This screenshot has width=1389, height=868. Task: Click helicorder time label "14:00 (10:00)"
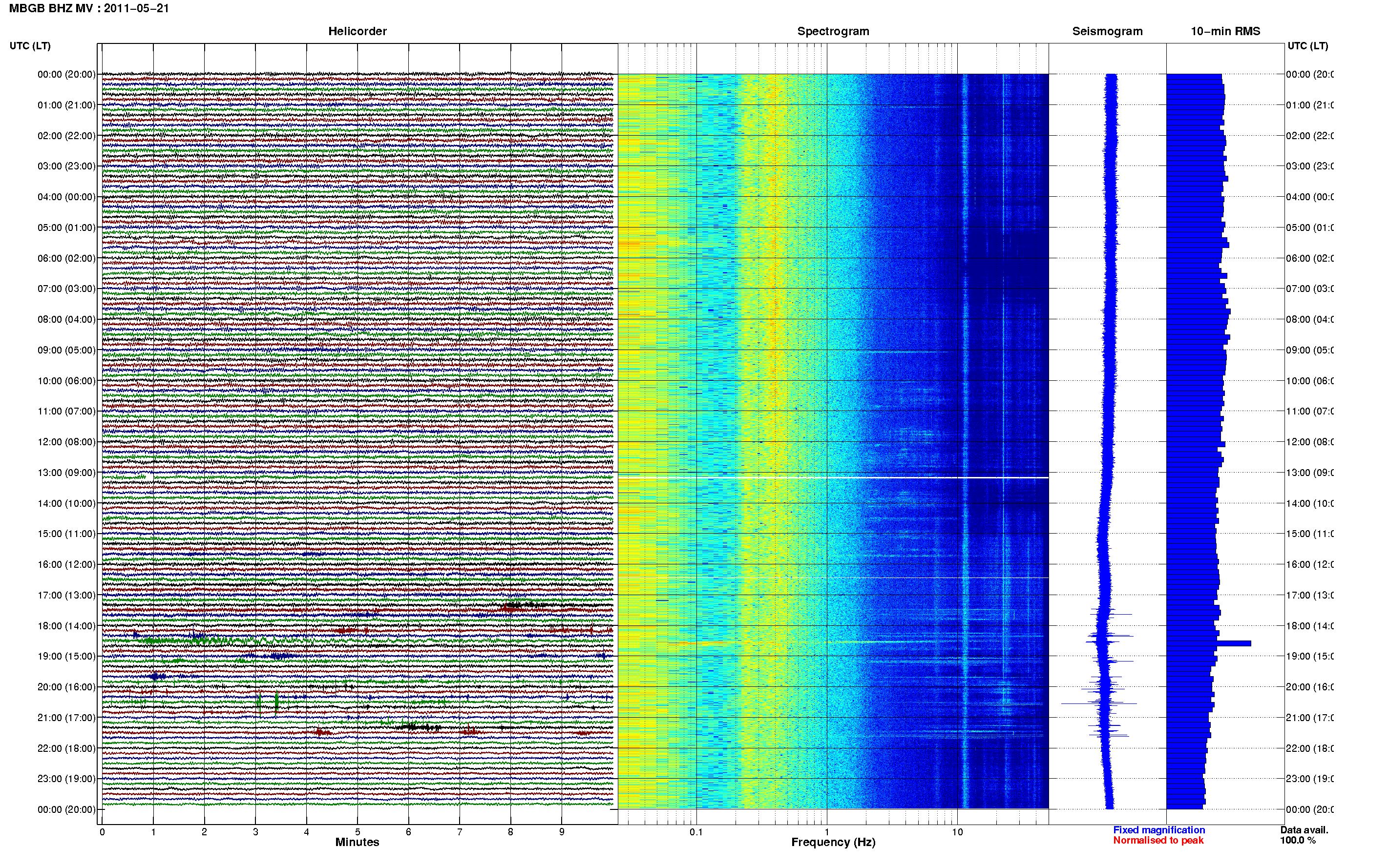pos(66,503)
